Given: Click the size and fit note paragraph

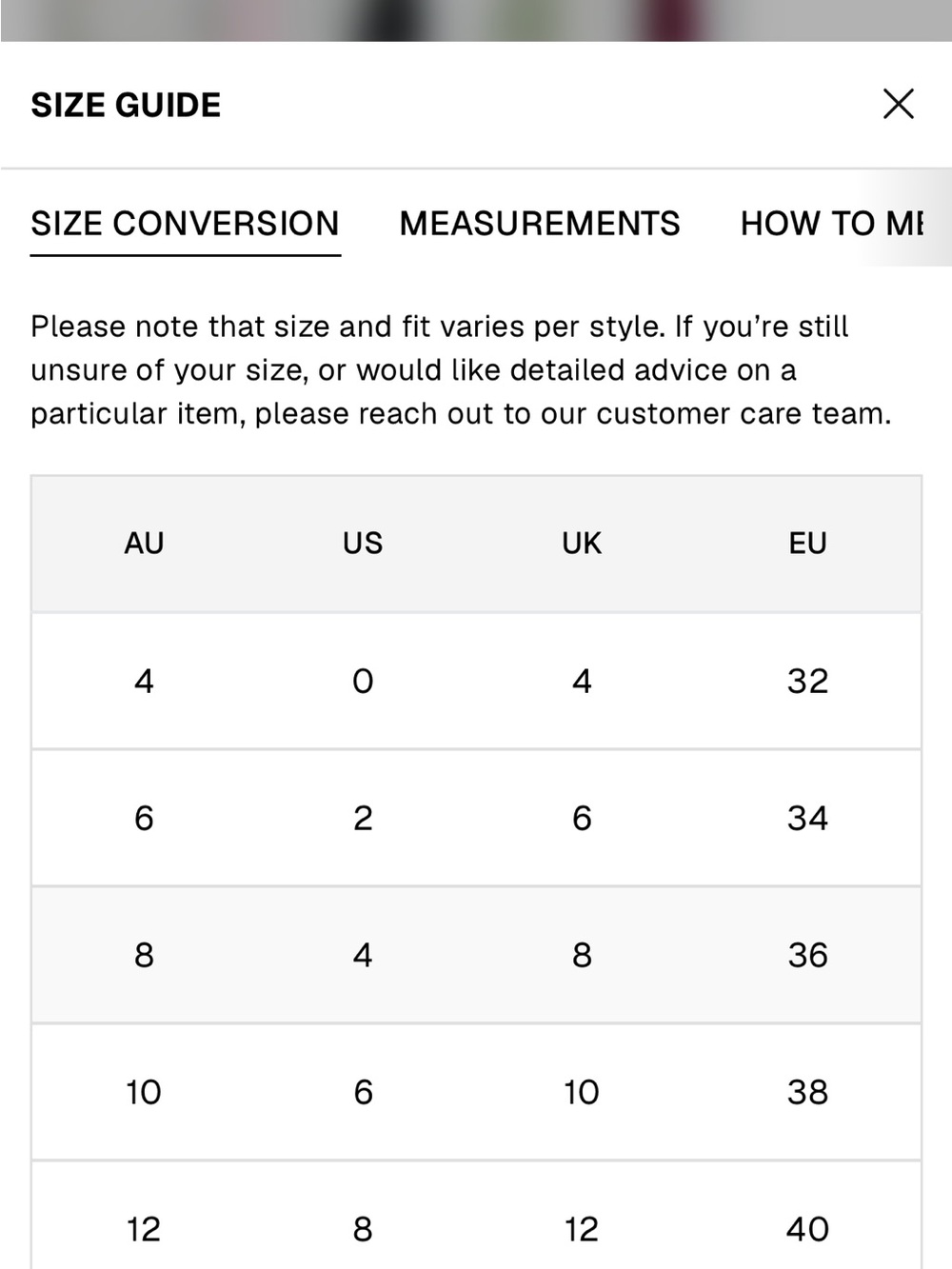Looking at the screenshot, I should tap(461, 370).
